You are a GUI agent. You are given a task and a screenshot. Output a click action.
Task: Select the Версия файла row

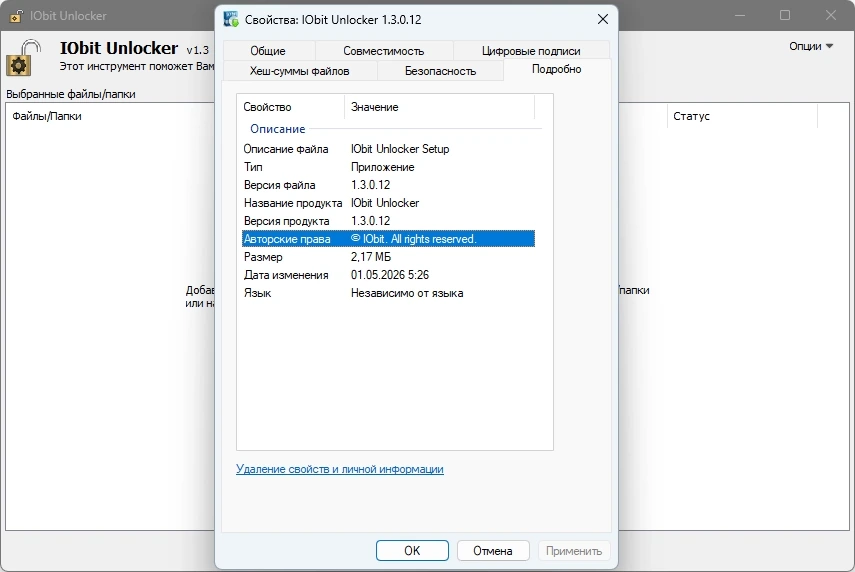point(388,185)
